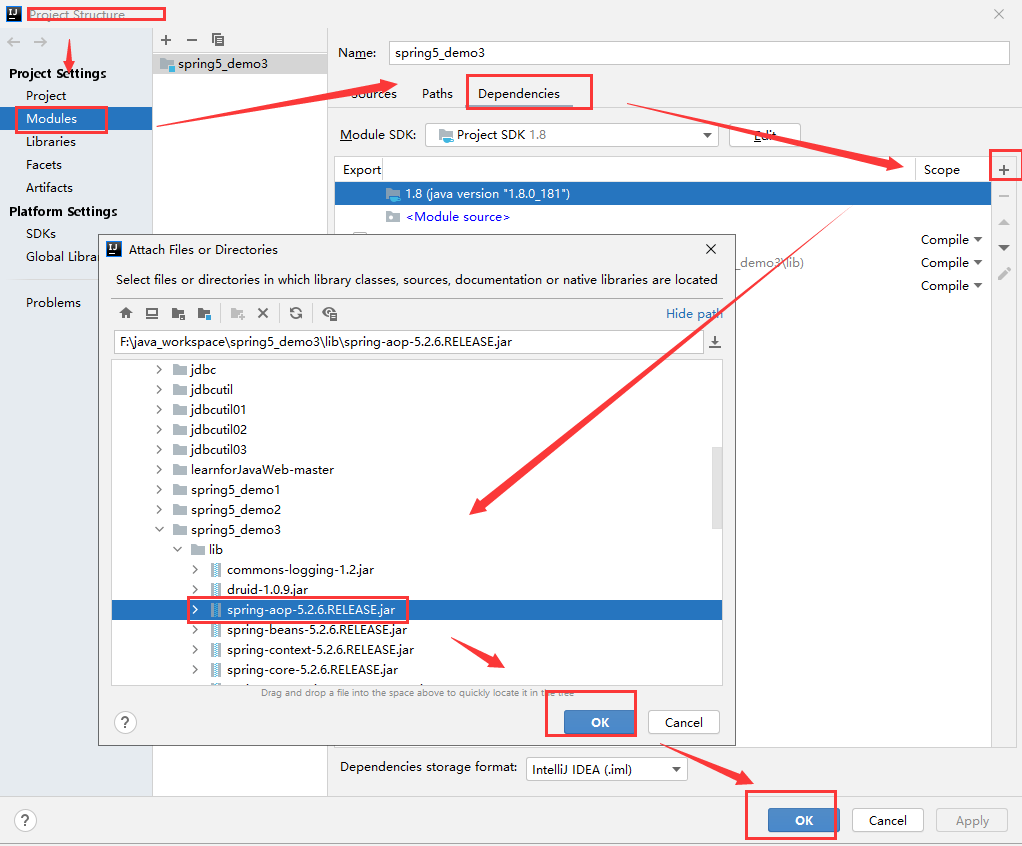The image size is (1022, 846).
Task: Click the Project directory icon in file chooser
Action: pos(178,314)
